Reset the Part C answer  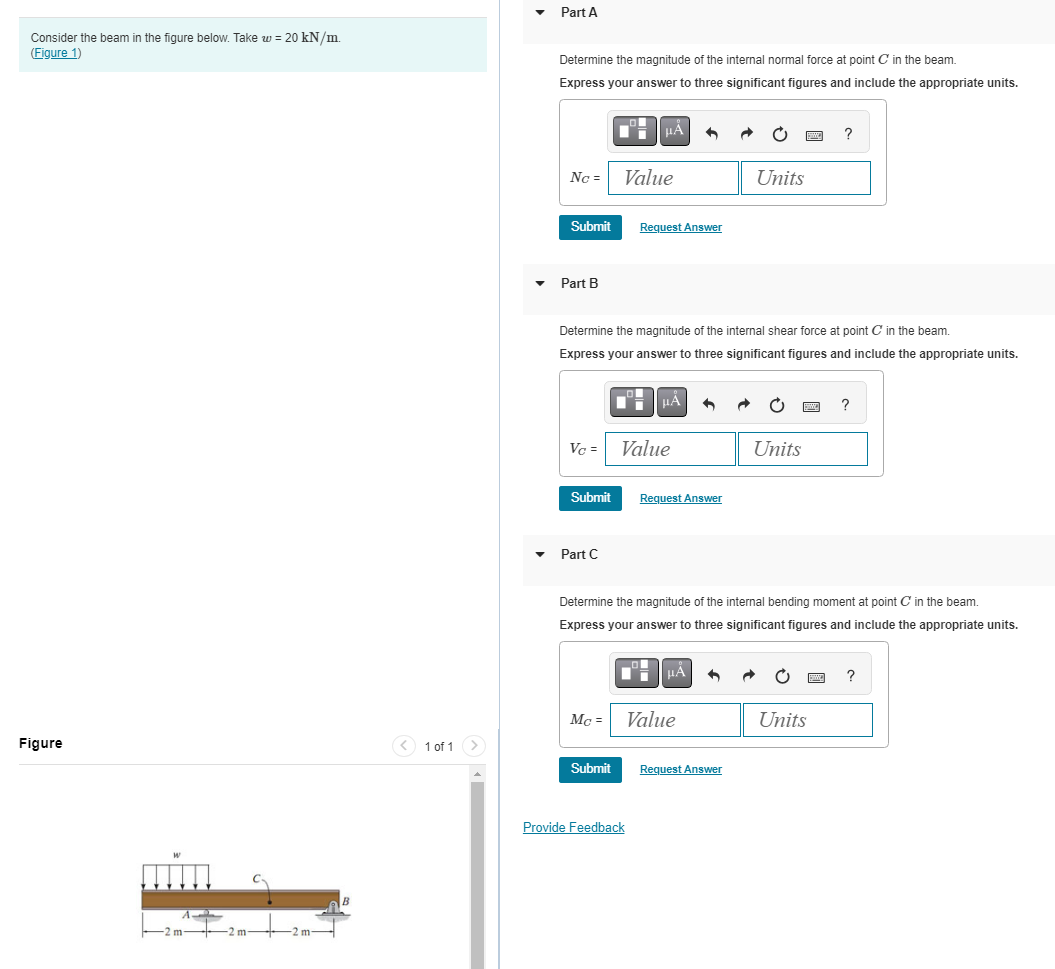click(x=783, y=676)
